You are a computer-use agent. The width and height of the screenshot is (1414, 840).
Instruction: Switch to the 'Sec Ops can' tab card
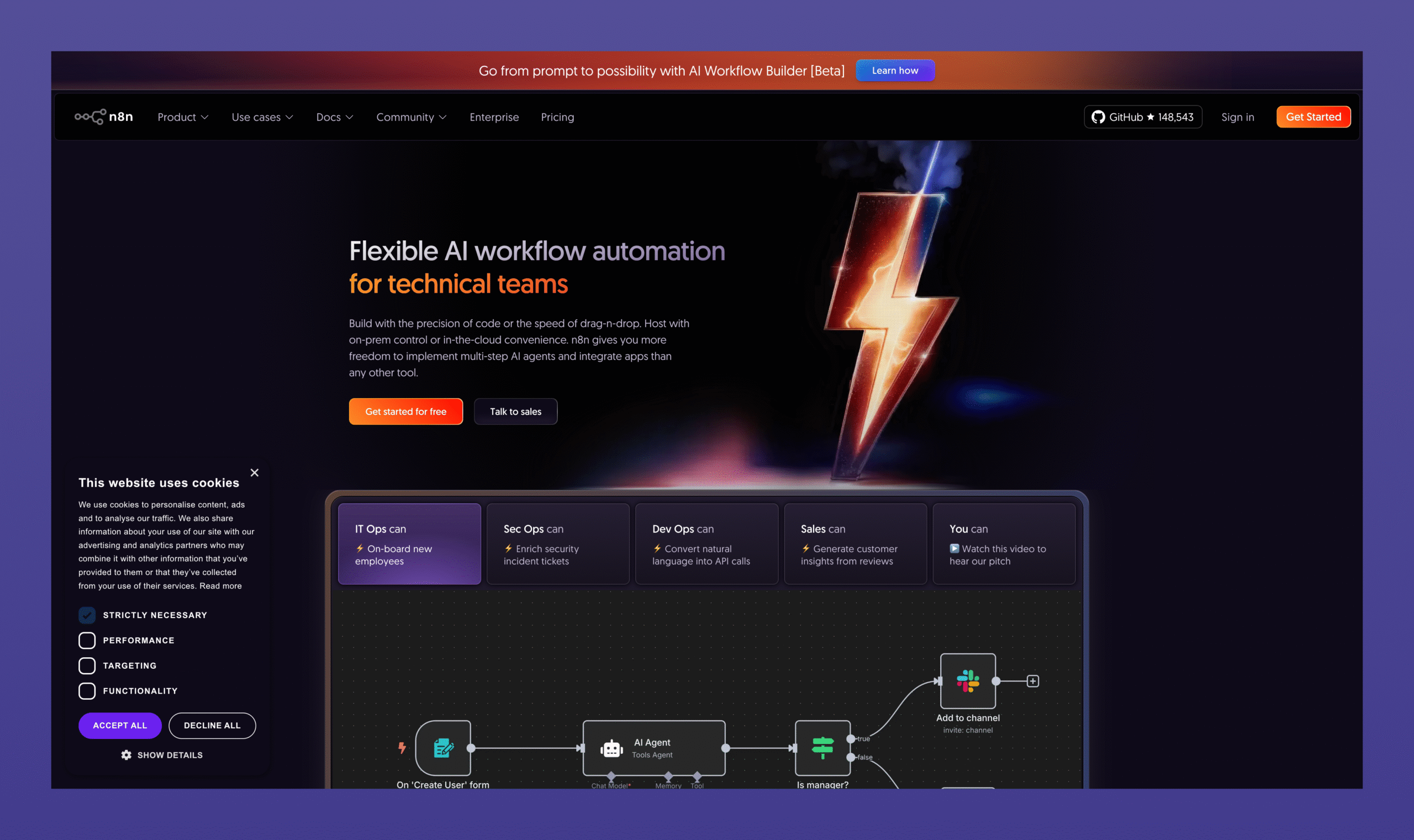[557, 543]
